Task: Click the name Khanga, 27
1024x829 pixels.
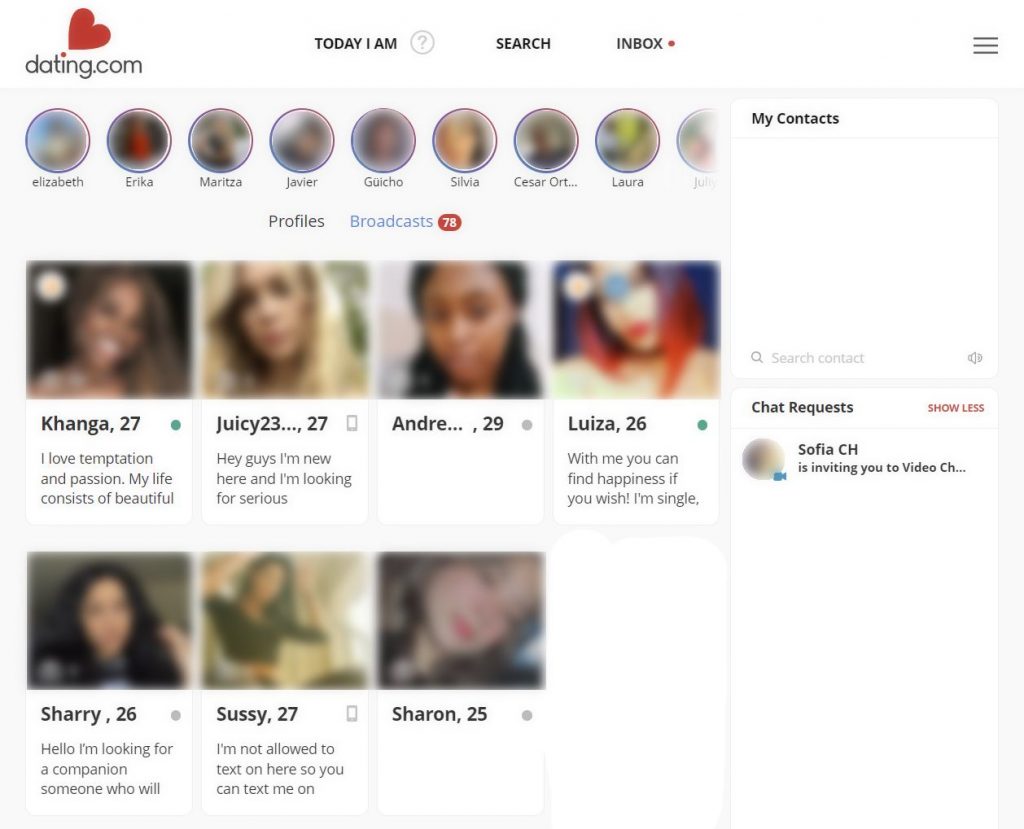Action: pos(91,424)
